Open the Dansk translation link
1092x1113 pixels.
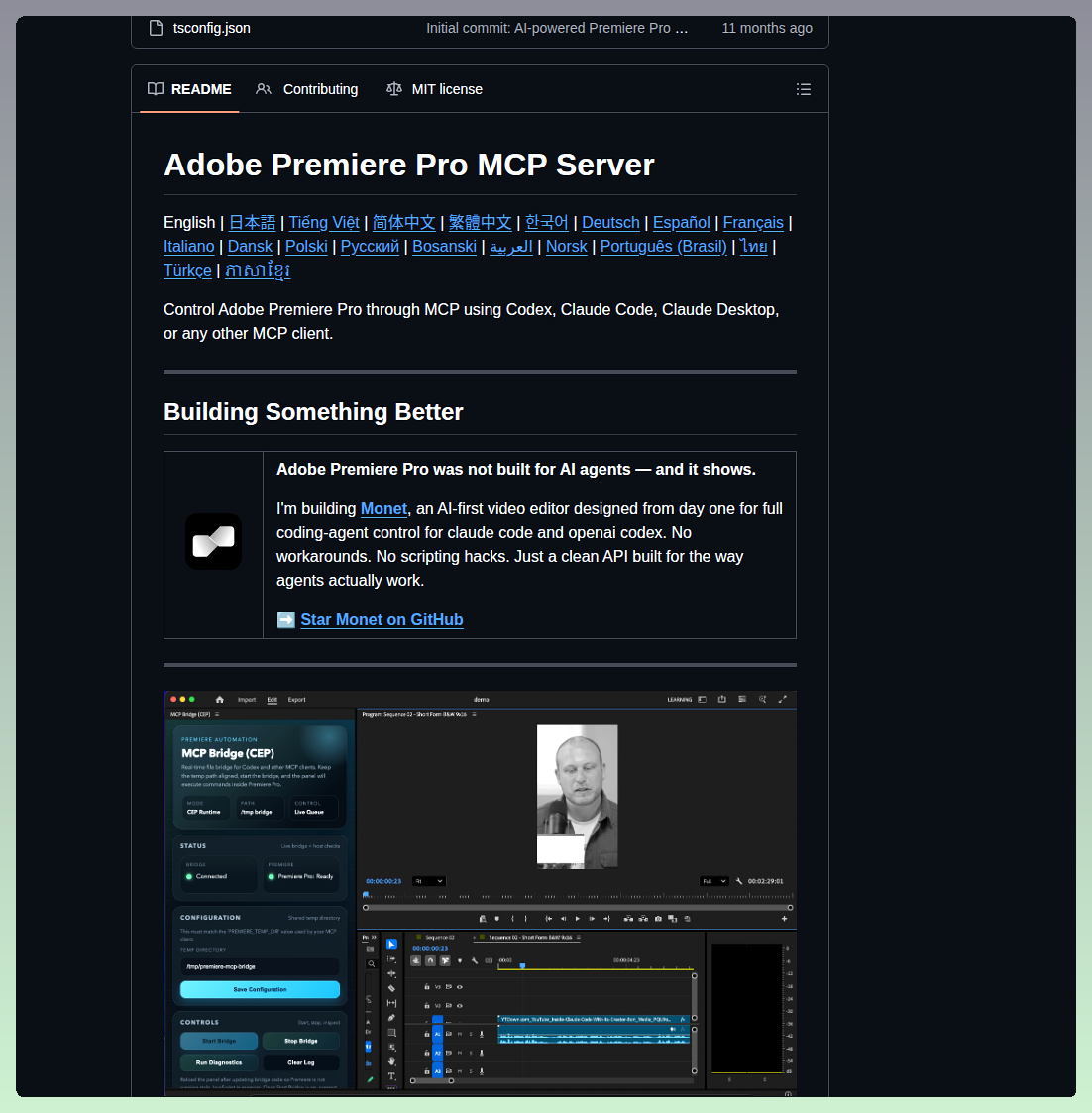(x=250, y=247)
